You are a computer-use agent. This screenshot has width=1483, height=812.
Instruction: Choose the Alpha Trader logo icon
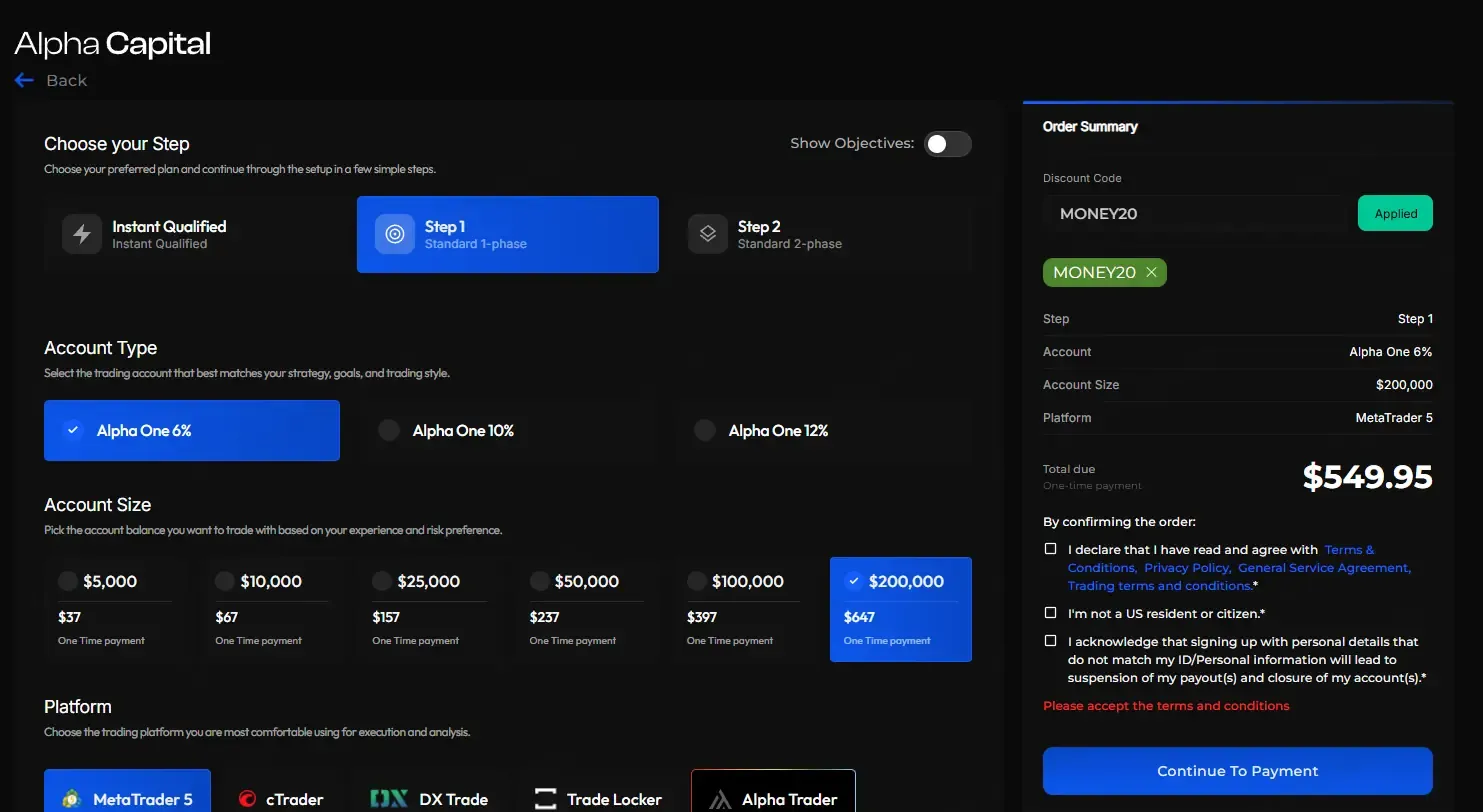(x=720, y=799)
